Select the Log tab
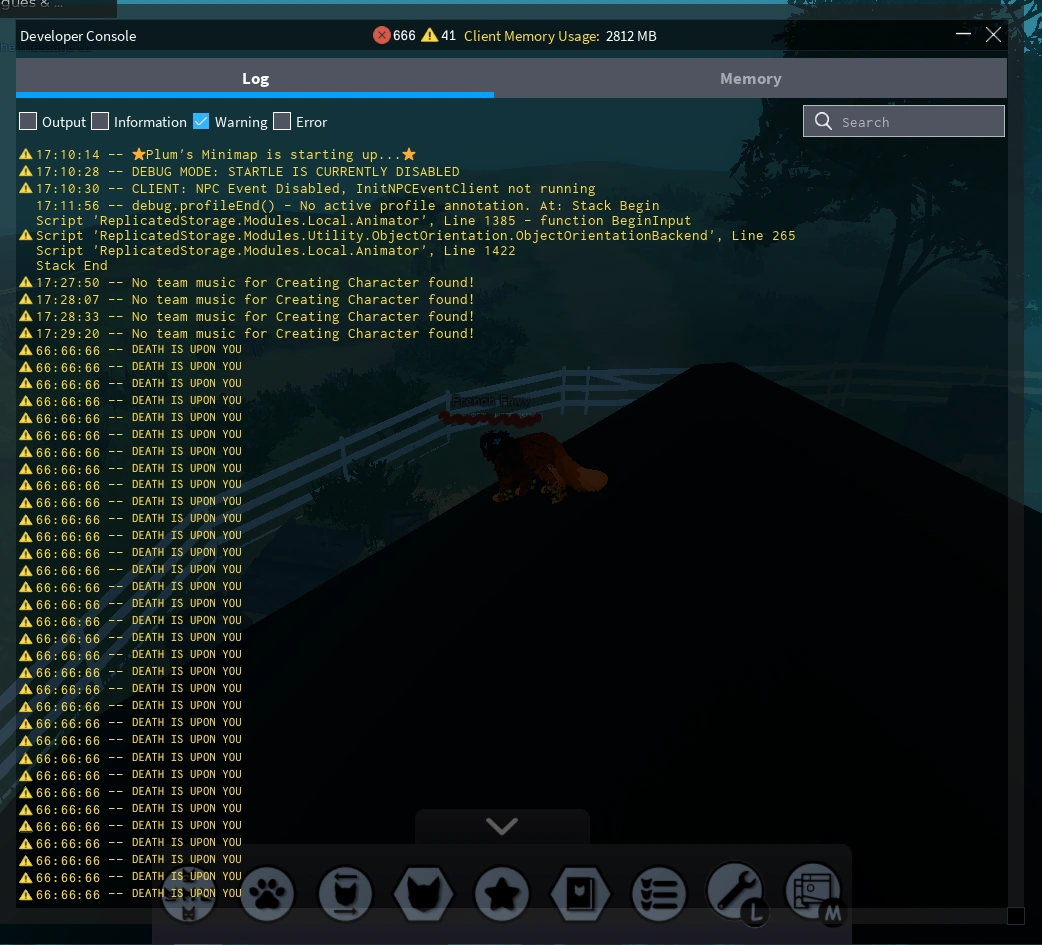The width and height of the screenshot is (1042, 945). [x=255, y=78]
